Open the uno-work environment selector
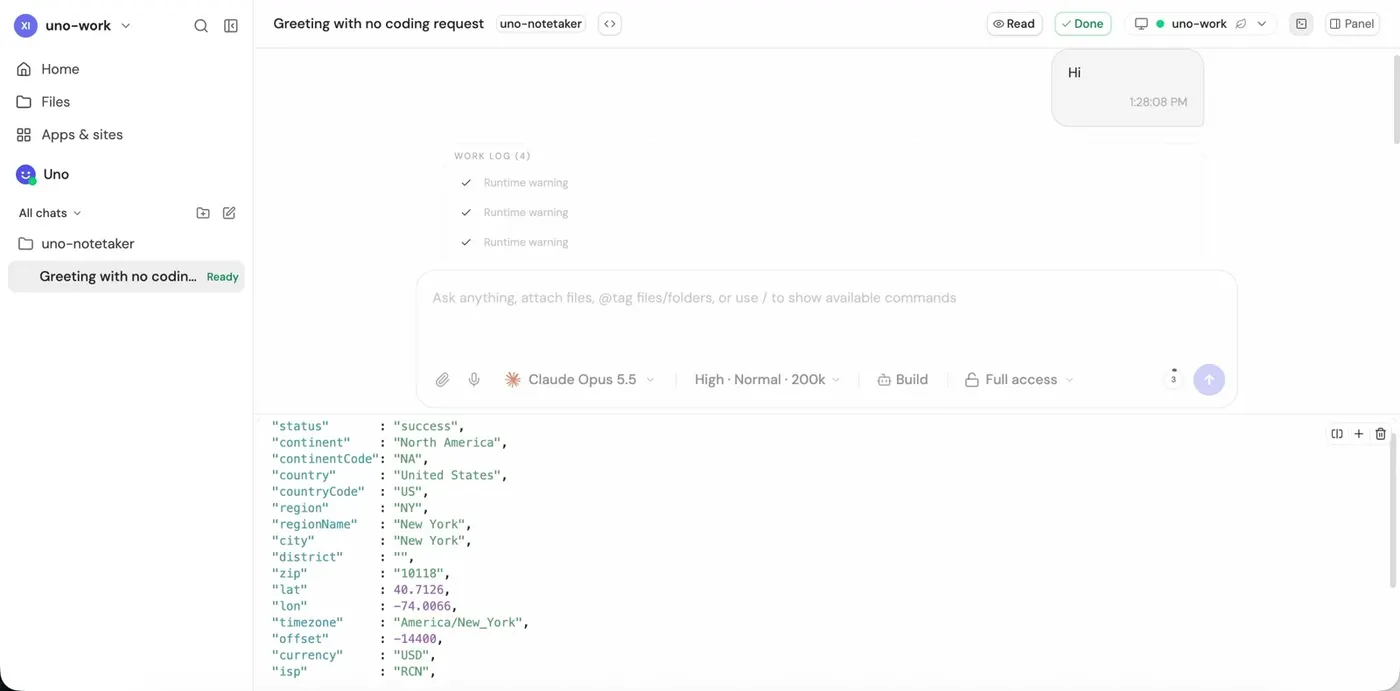 tap(1200, 24)
